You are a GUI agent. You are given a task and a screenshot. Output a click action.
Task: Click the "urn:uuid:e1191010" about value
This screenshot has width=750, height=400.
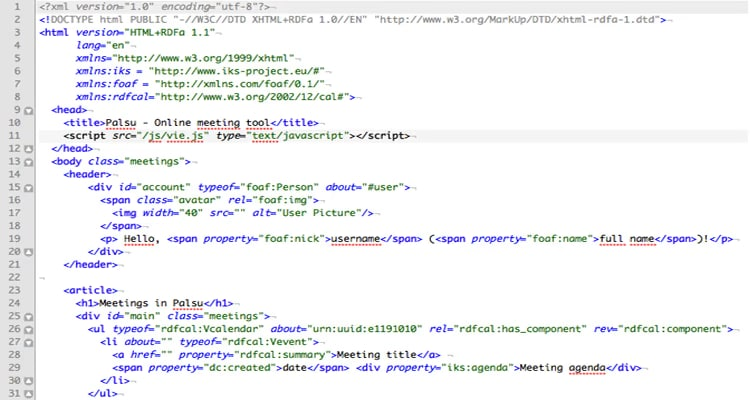[x=364, y=329]
